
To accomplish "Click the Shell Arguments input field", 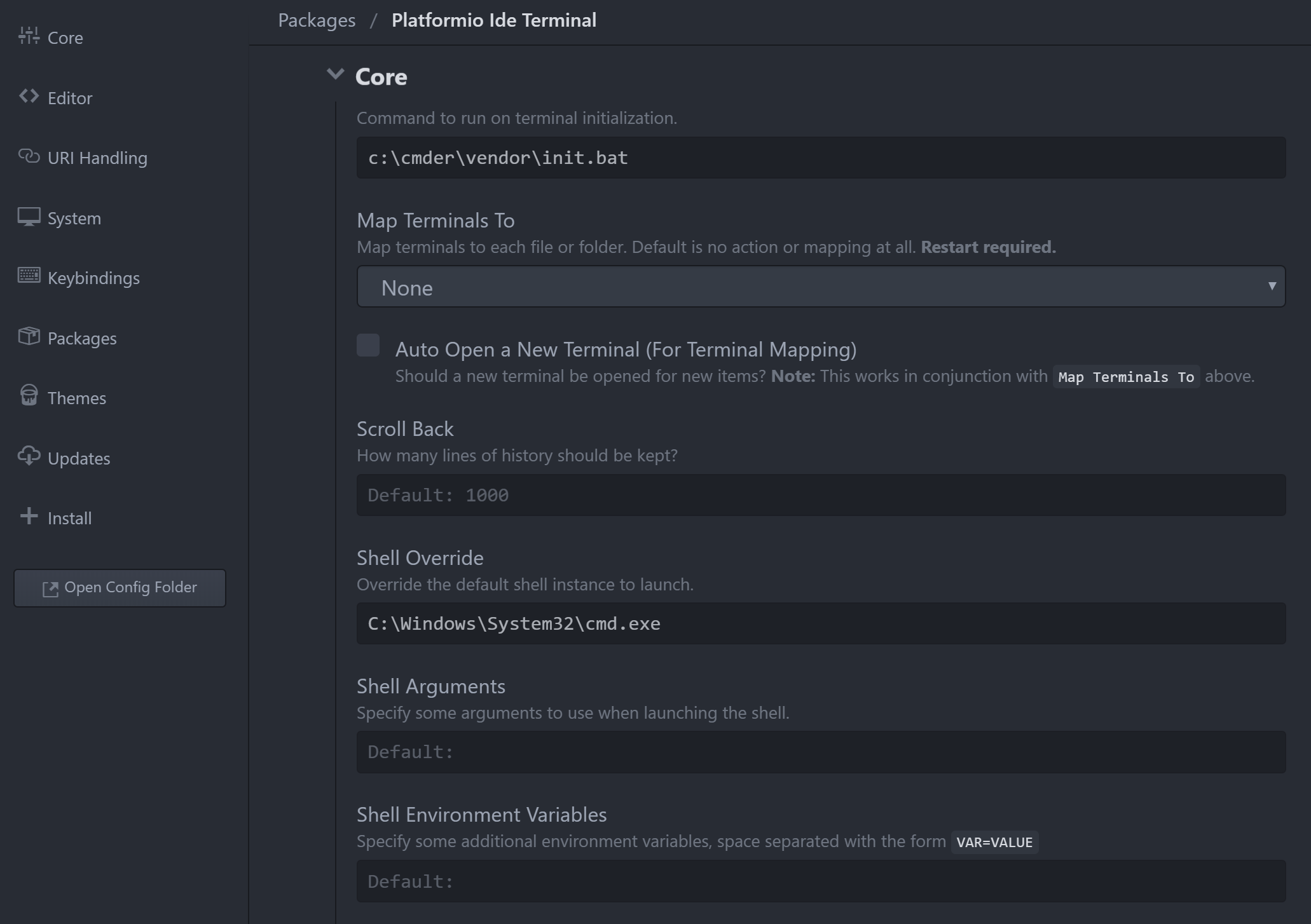I will pos(820,752).
